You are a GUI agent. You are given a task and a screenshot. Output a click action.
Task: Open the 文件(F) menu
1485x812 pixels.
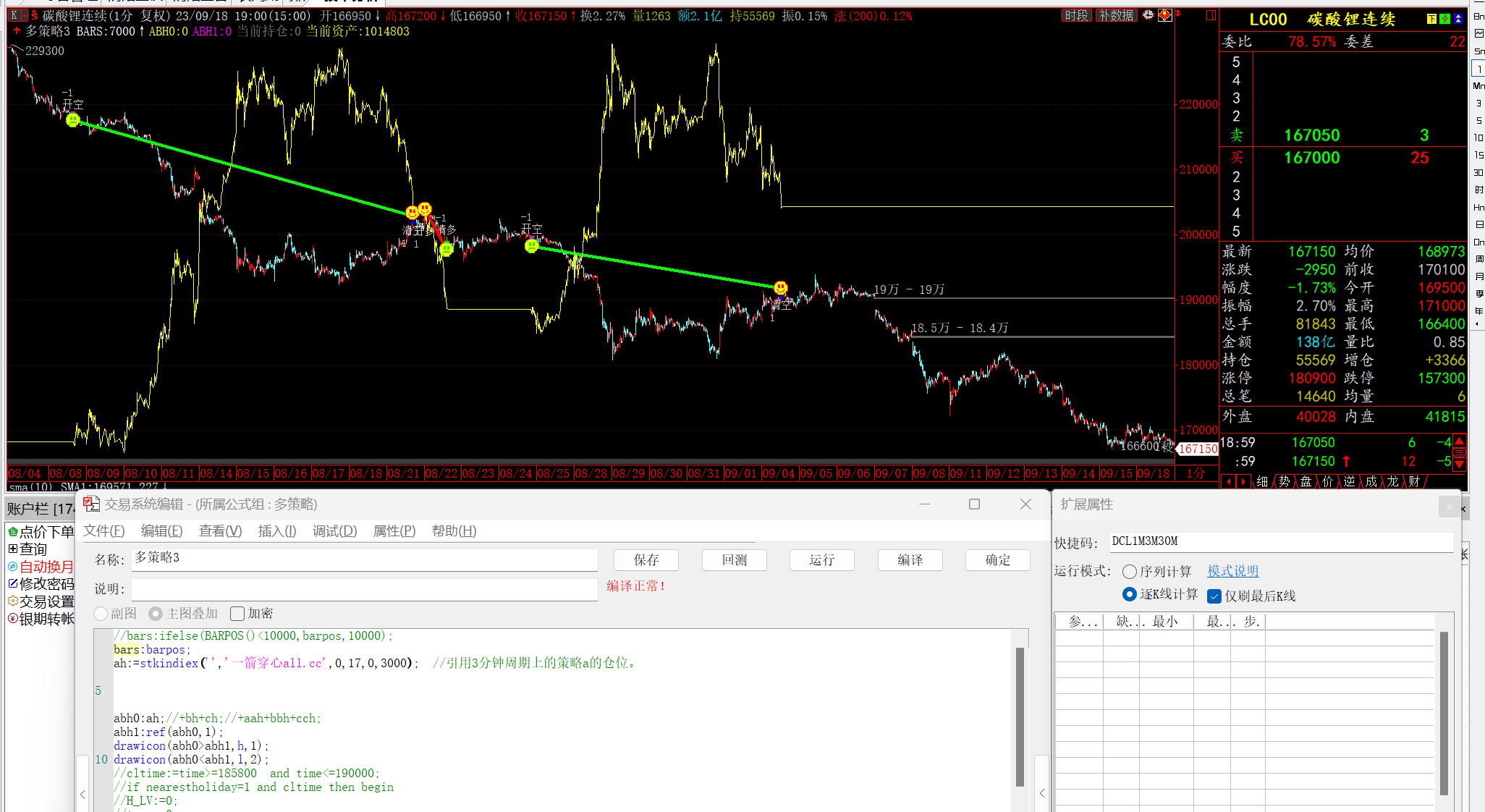[x=104, y=531]
